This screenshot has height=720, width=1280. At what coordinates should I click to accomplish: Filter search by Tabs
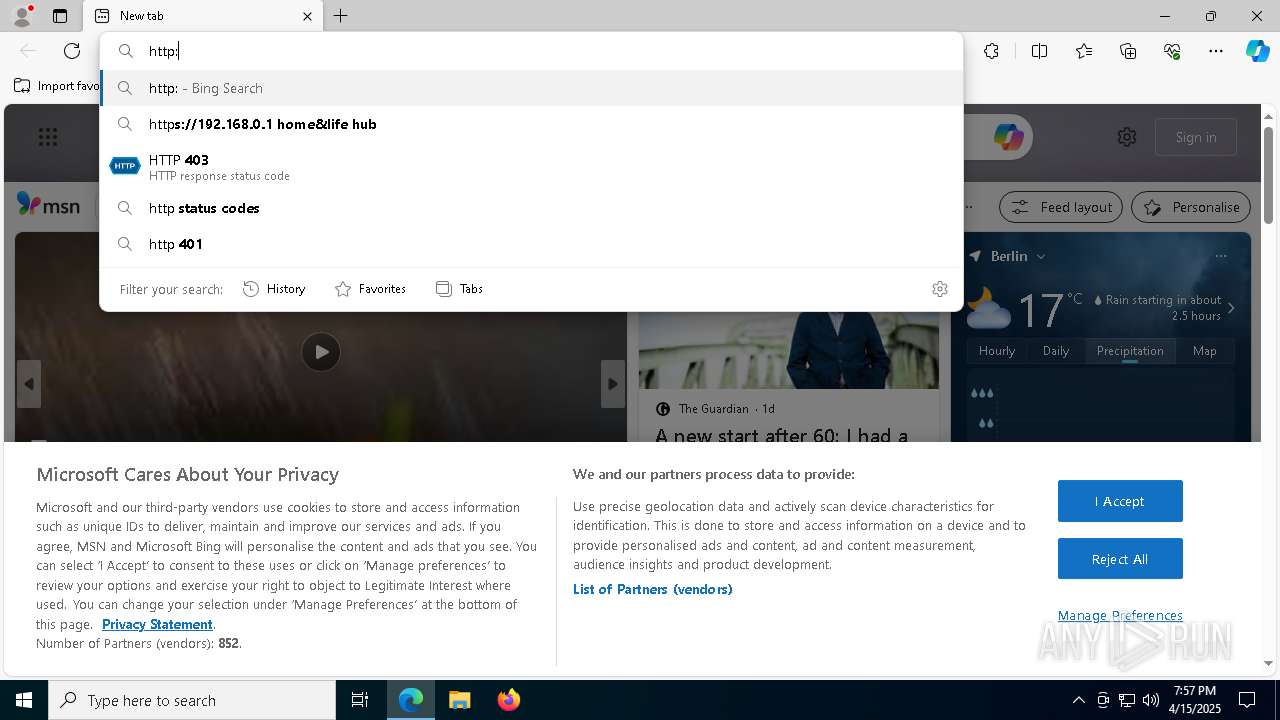pyautogui.click(x=459, y=289)
